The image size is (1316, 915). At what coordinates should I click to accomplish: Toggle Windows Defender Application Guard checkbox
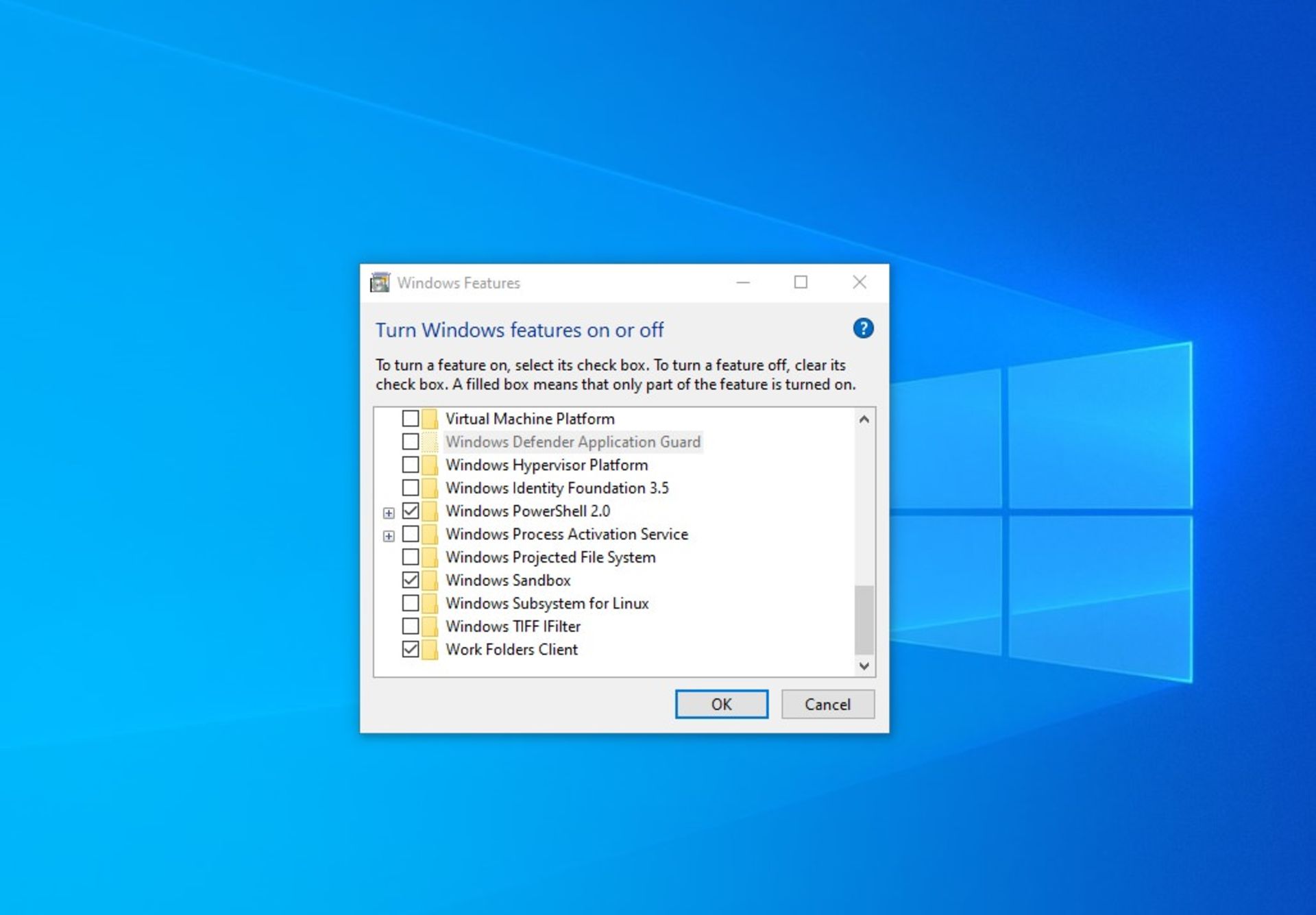click(410, 441)
